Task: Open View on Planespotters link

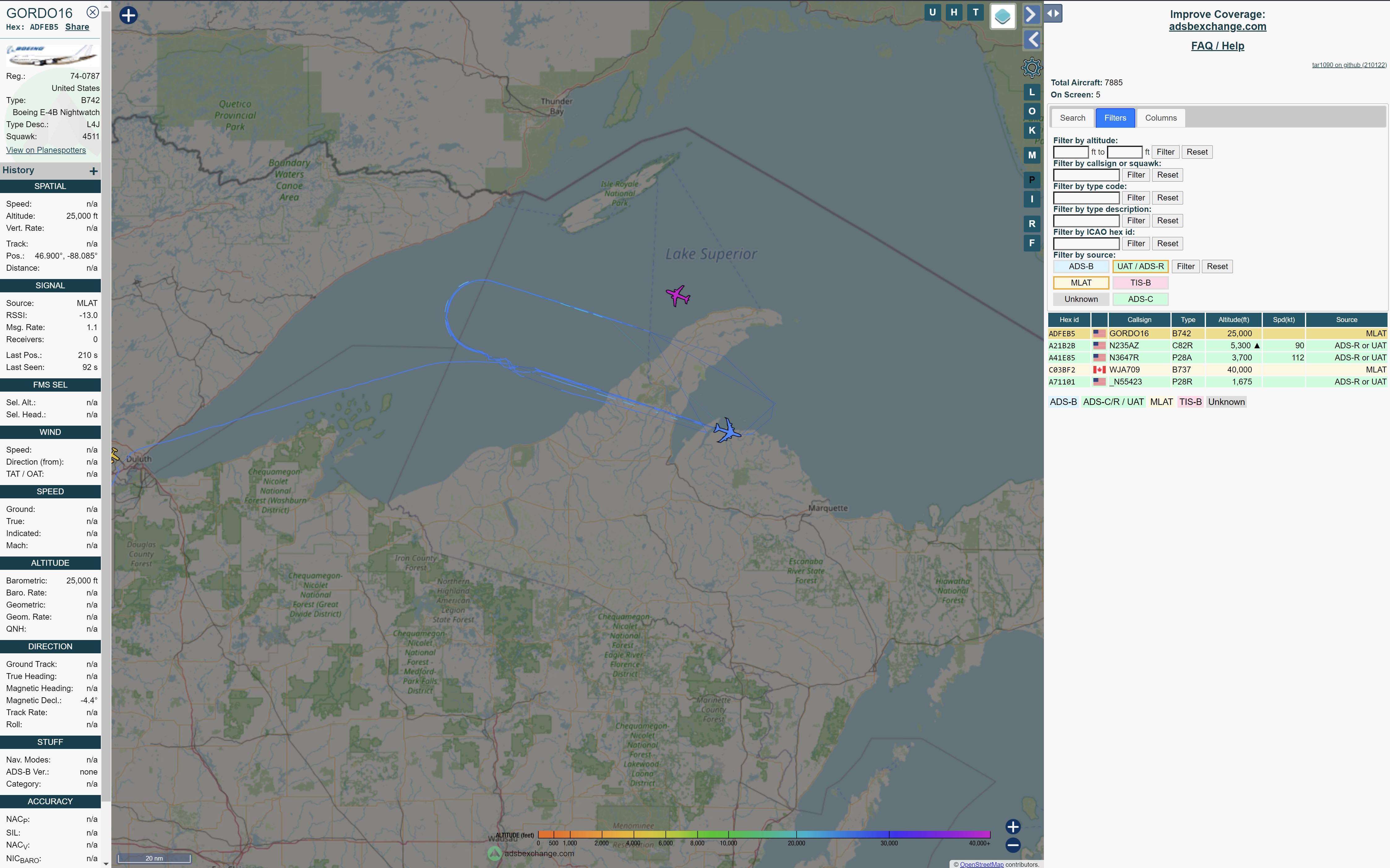Action: click(46, 150)
